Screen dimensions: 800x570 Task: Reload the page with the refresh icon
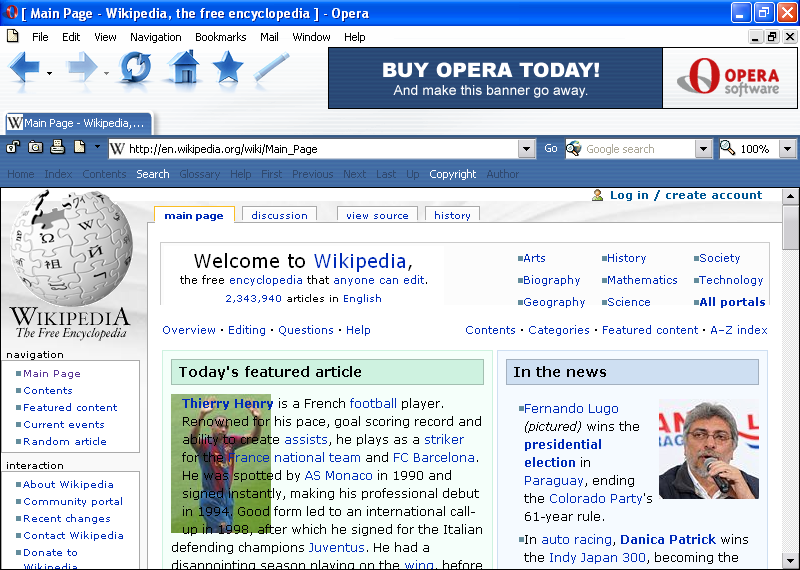[135, 67]
